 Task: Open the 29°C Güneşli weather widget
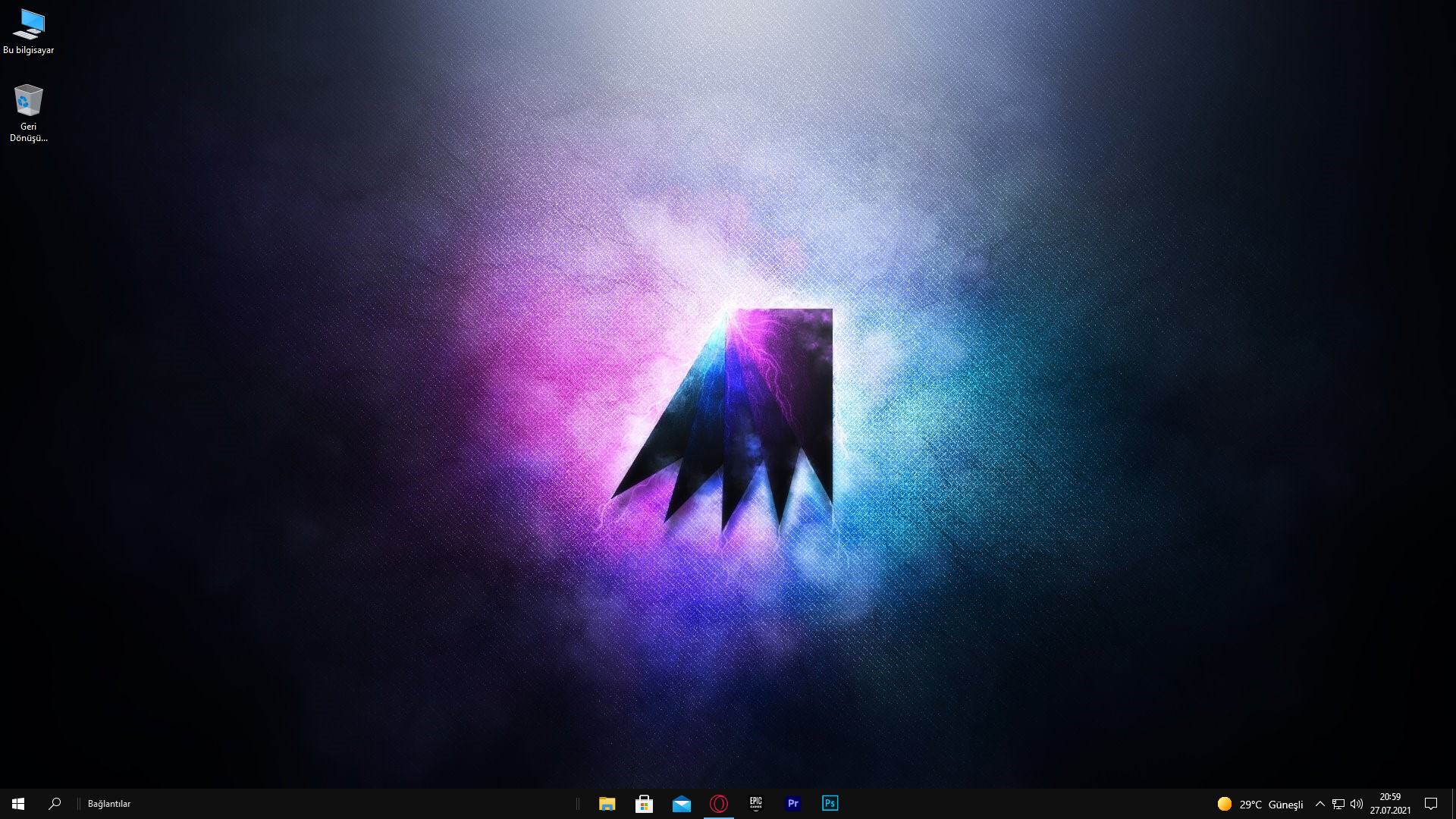click(1260, 804)
